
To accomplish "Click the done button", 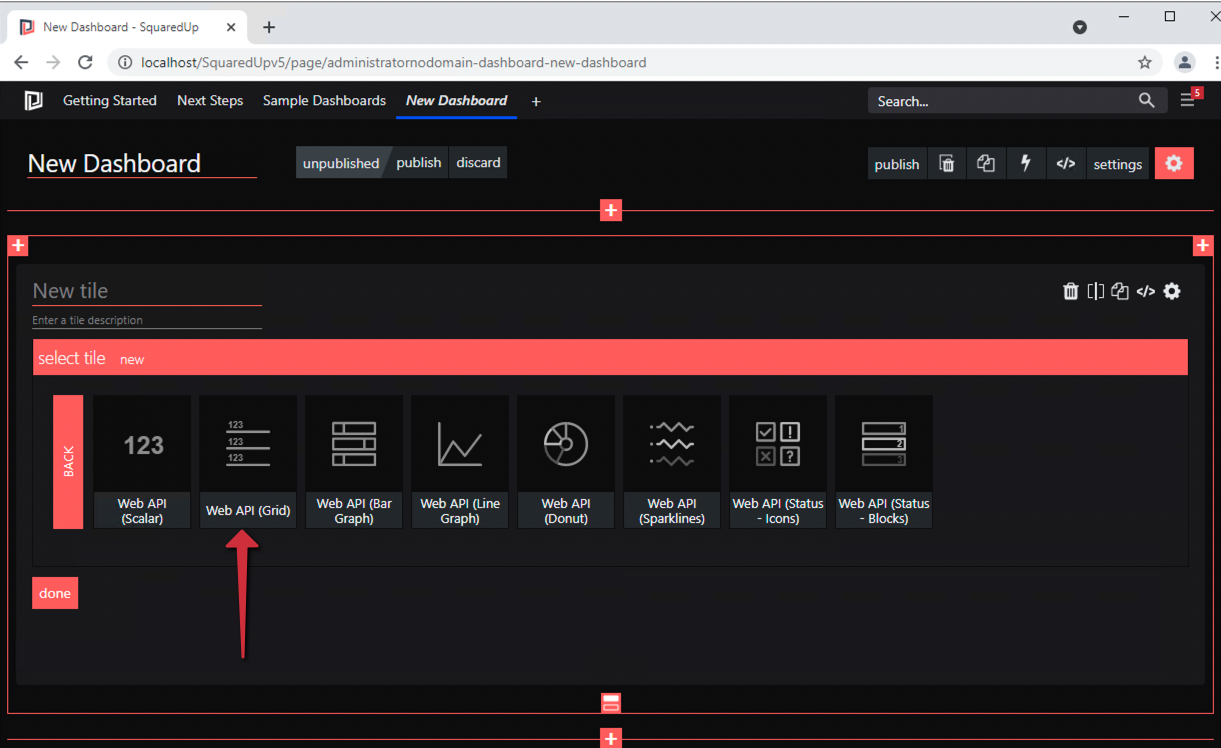I will [x=55, y=593].
